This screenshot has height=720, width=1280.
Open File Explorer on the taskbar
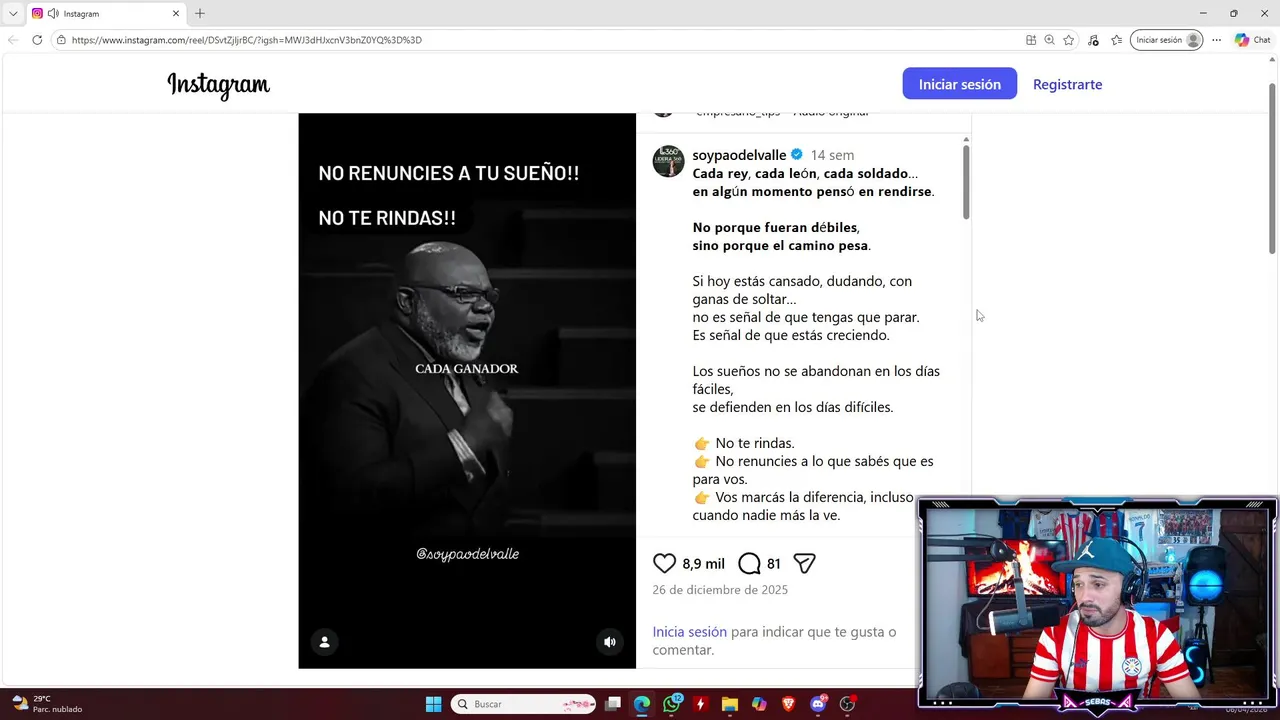730,704
